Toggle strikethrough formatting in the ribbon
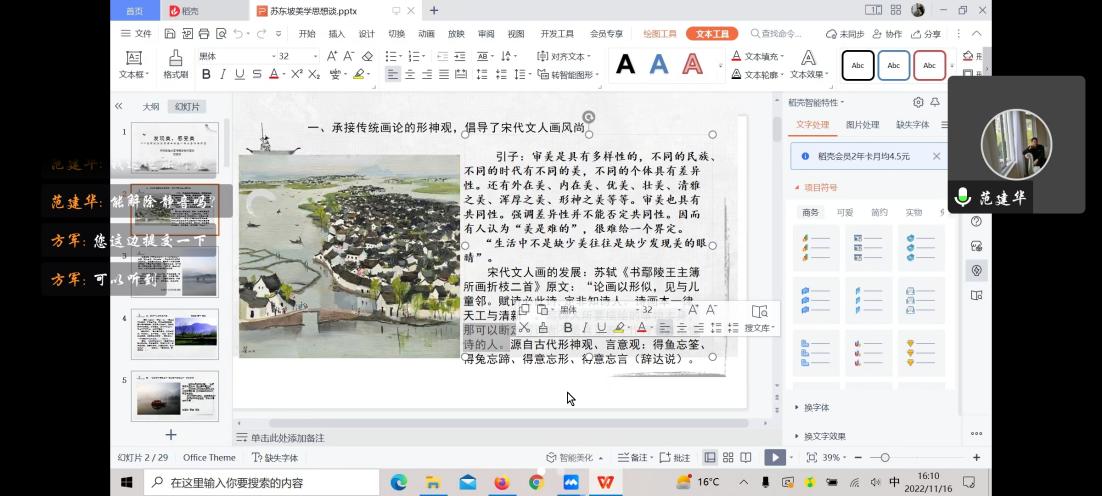Screen dimensions: 1102x496 click(x=257, y=74)
